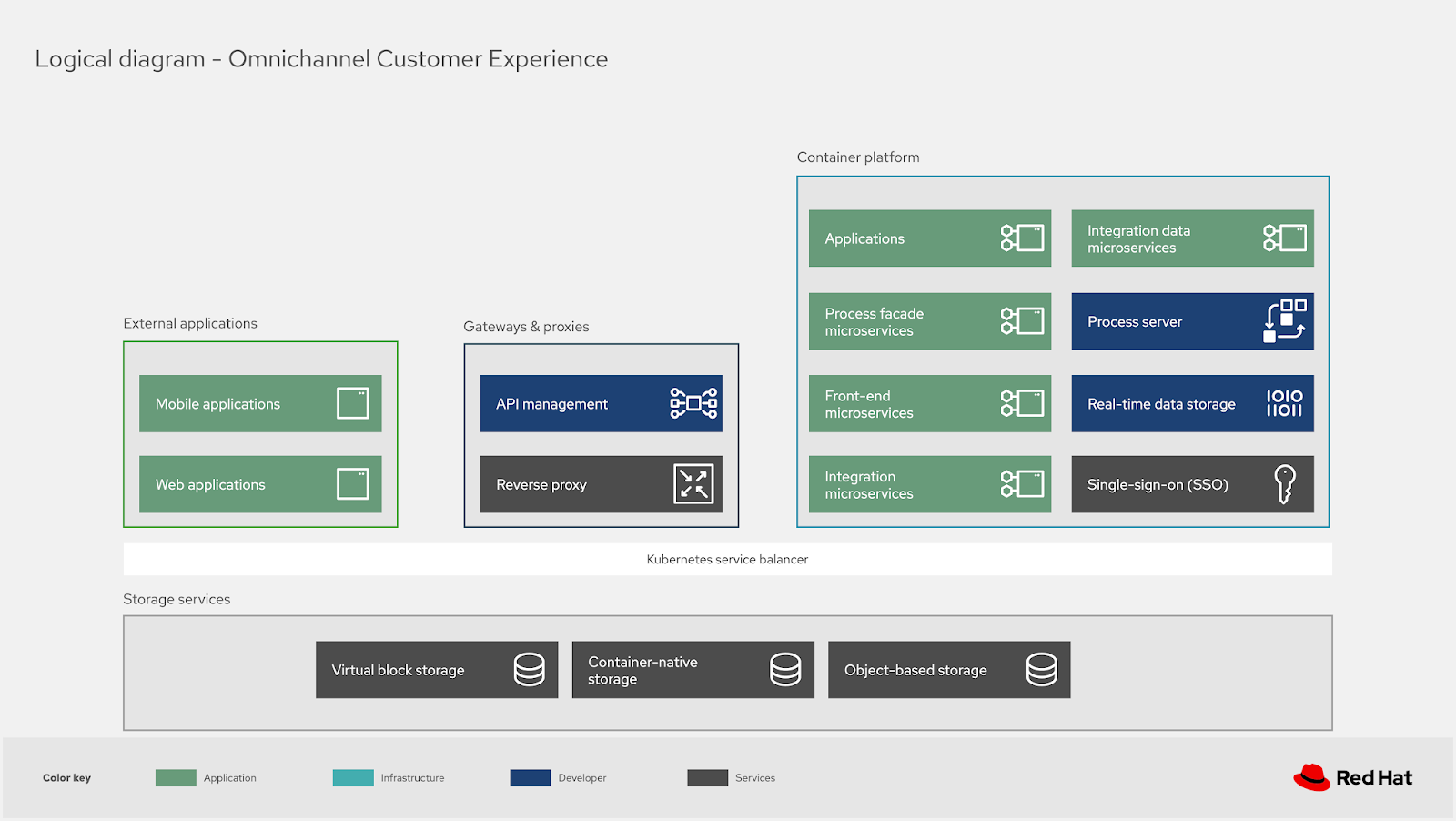Select the Container-native storage database icon
The image size is (1456, 821).
coord(784,669)
